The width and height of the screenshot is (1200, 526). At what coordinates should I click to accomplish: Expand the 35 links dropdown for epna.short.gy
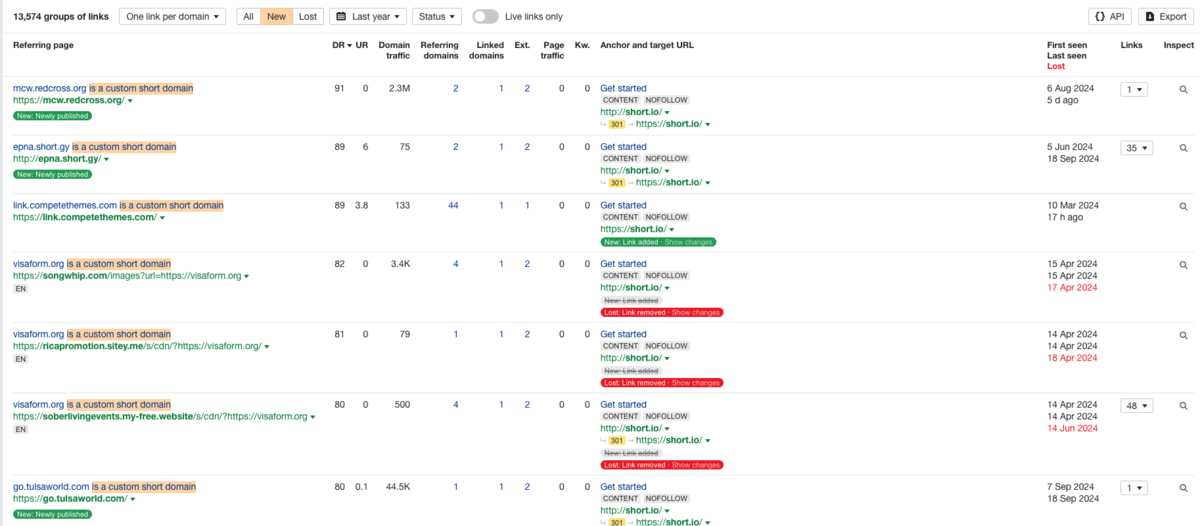pos(1136,148)
